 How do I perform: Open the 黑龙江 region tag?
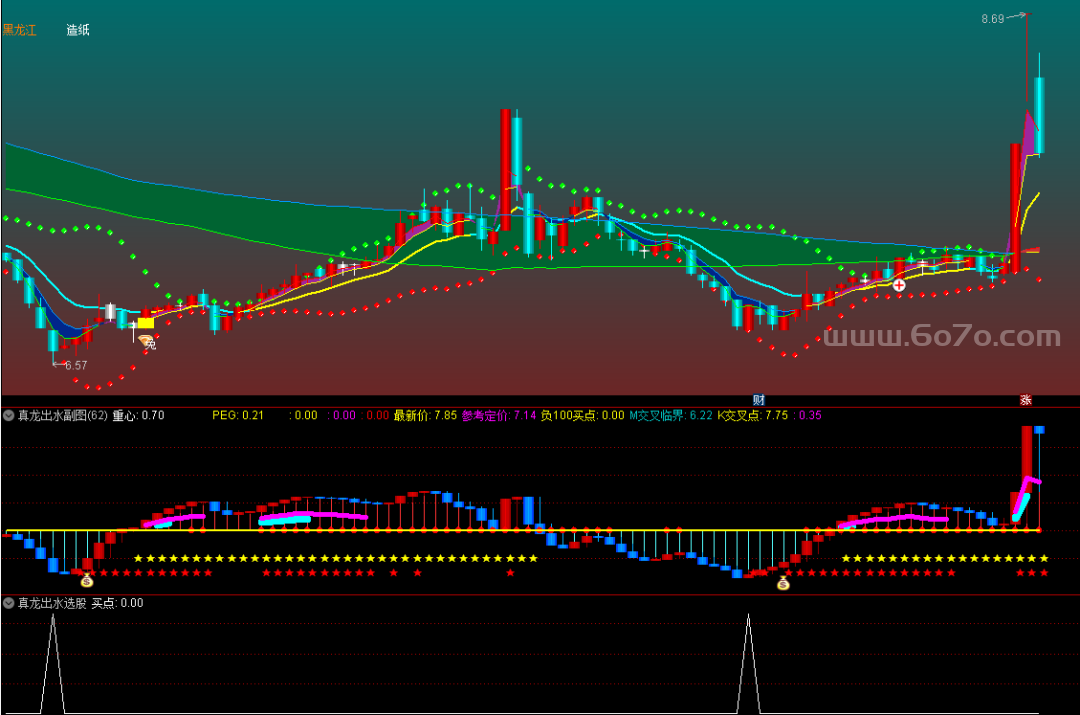tap(19, 30)
